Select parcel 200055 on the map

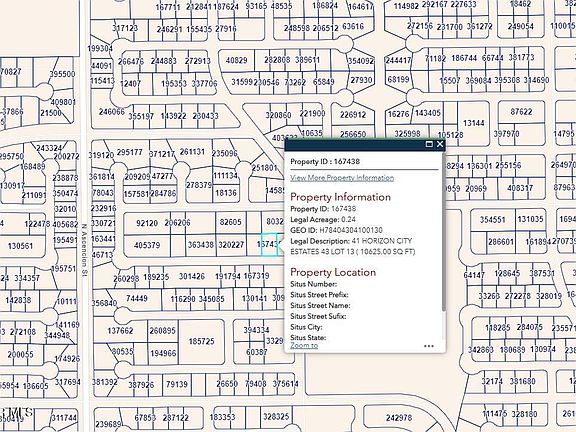pyautogui.click(x=20, y=354)
